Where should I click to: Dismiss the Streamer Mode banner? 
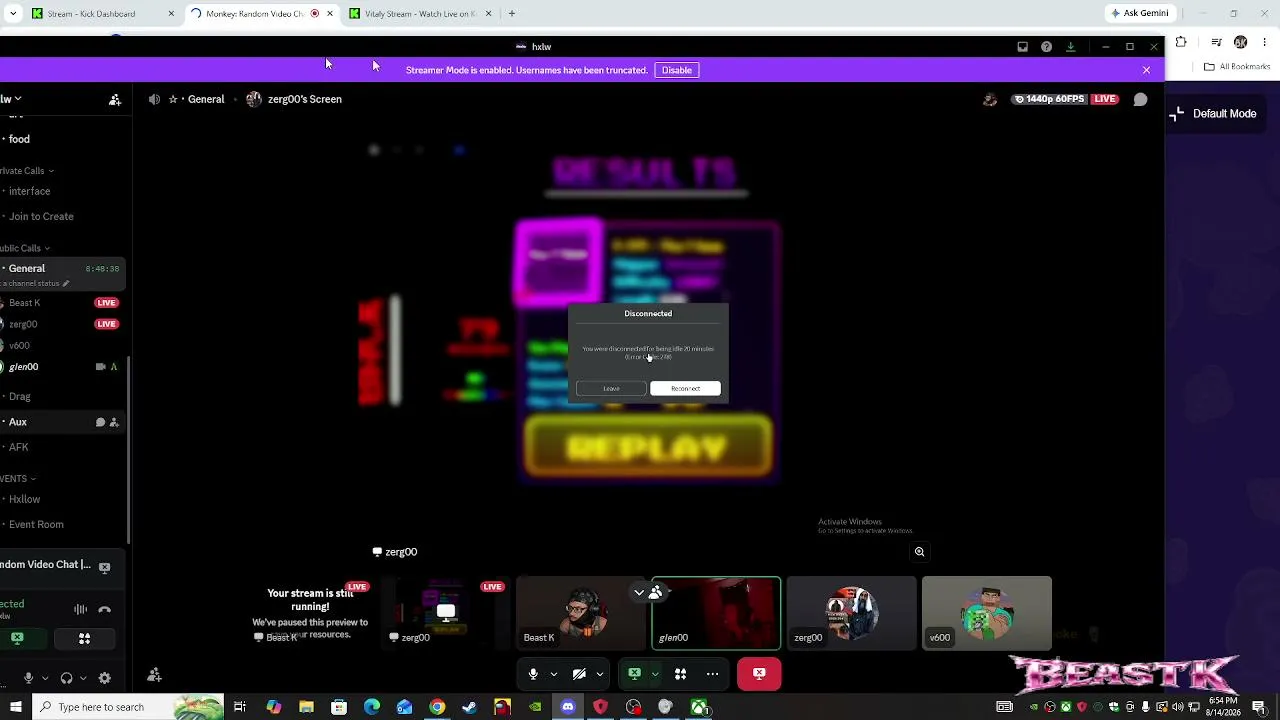point(1146,70)
